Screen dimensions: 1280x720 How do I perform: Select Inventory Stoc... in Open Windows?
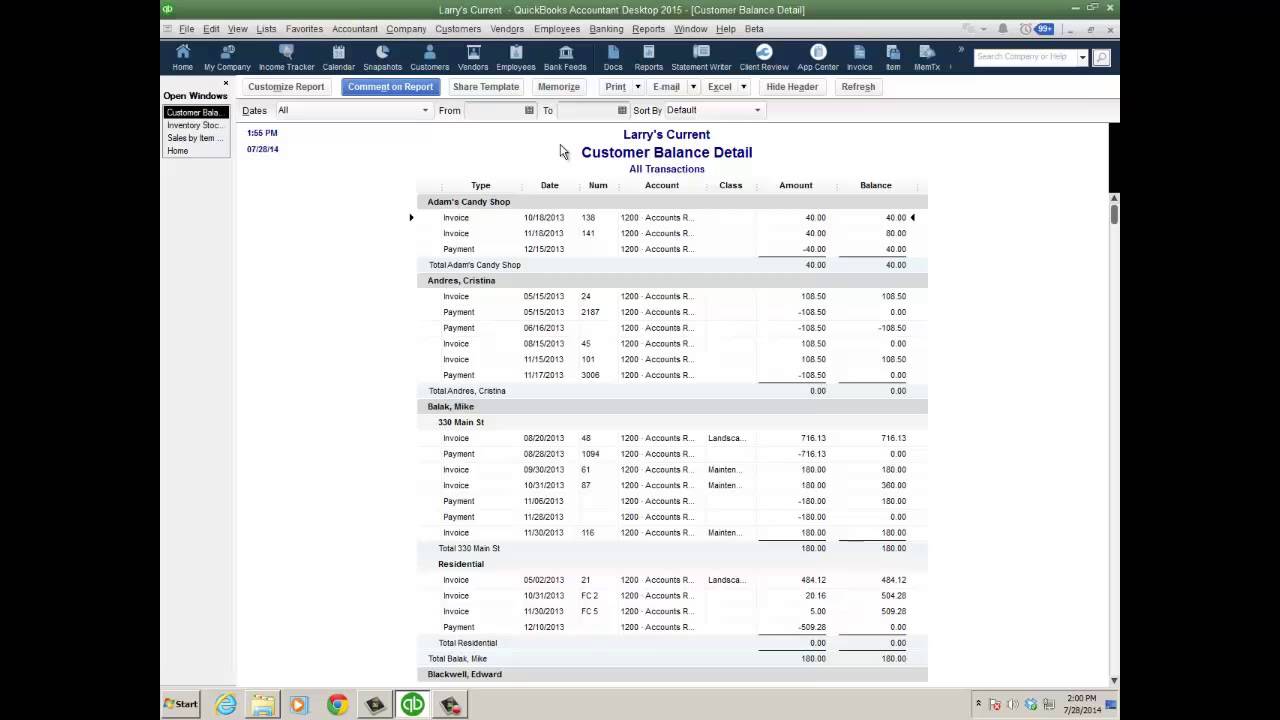(195, 125)
